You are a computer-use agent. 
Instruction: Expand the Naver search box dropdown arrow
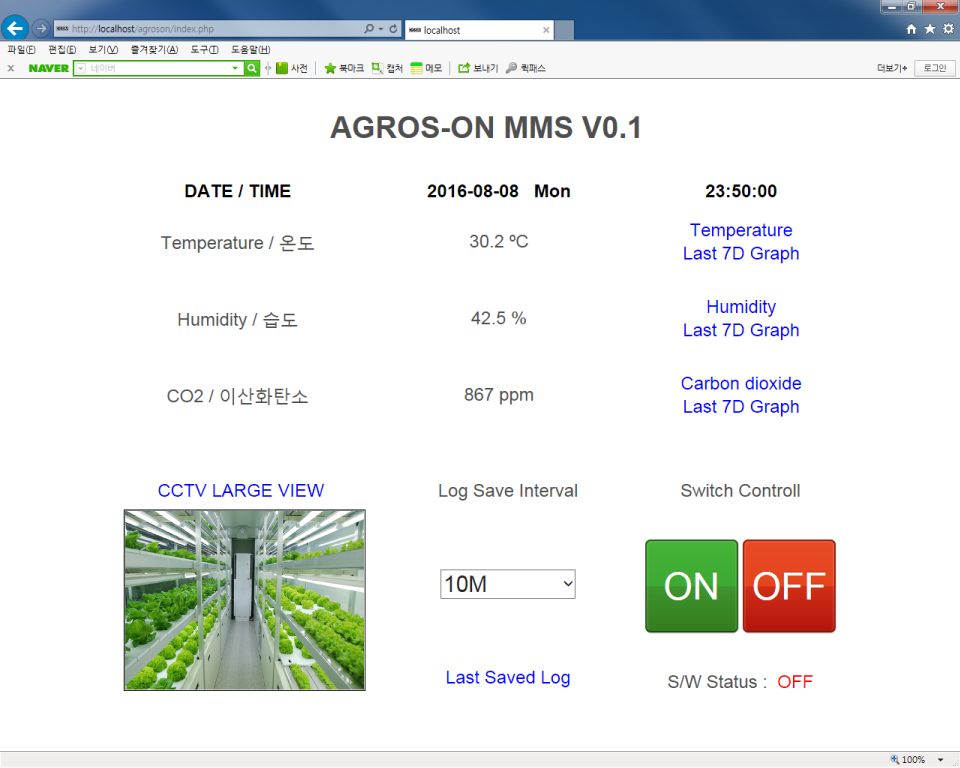tap(236, 68)
